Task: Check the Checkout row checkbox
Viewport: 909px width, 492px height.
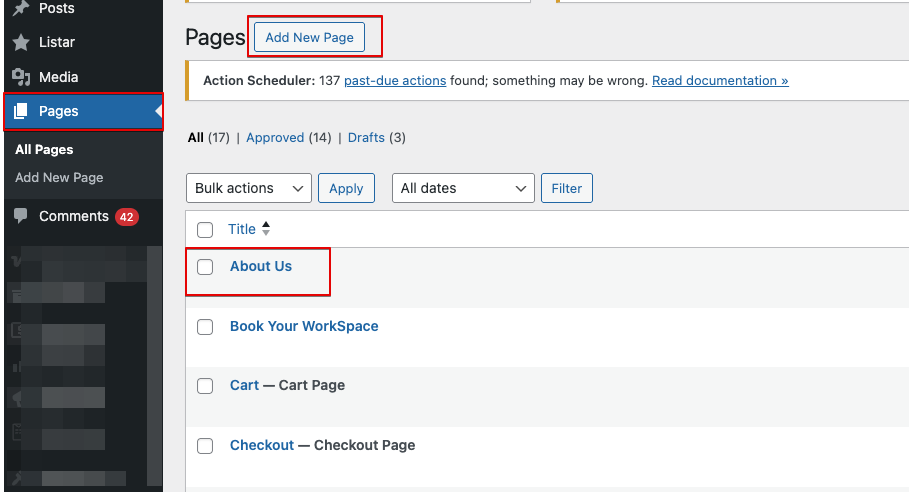Action: 205,446
